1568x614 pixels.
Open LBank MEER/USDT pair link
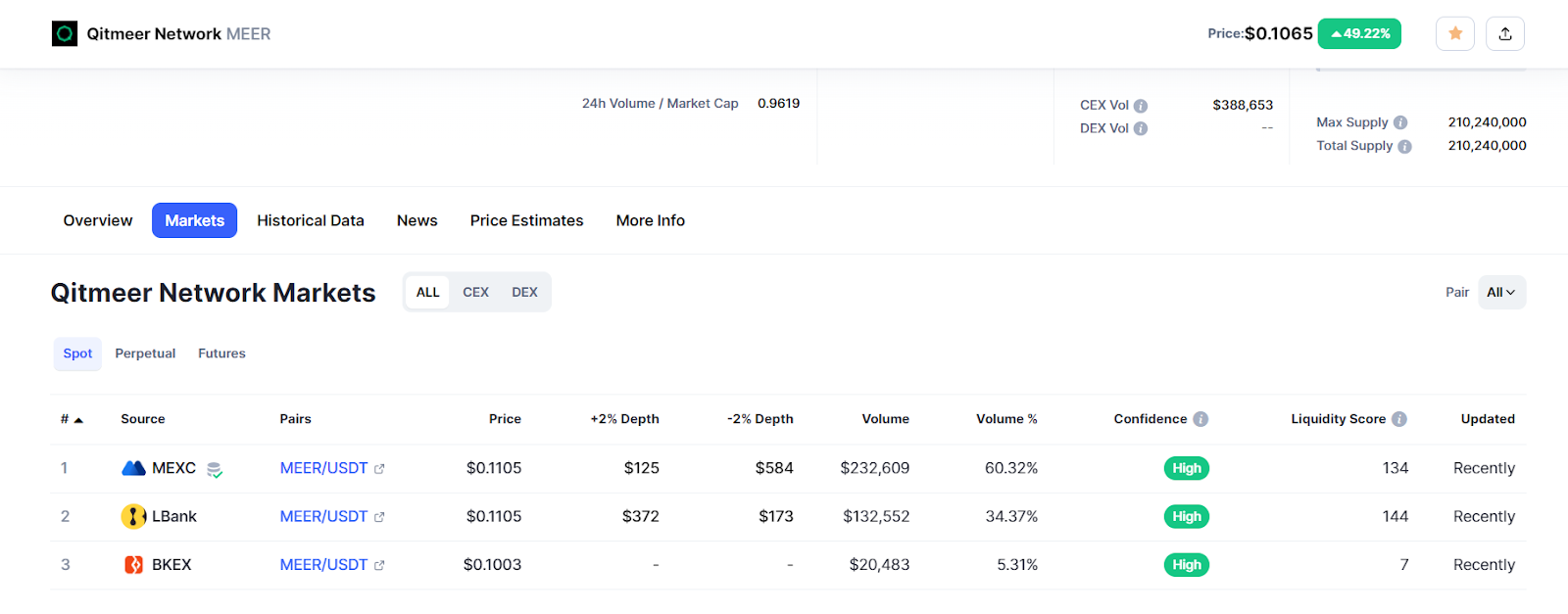point(323,516)
